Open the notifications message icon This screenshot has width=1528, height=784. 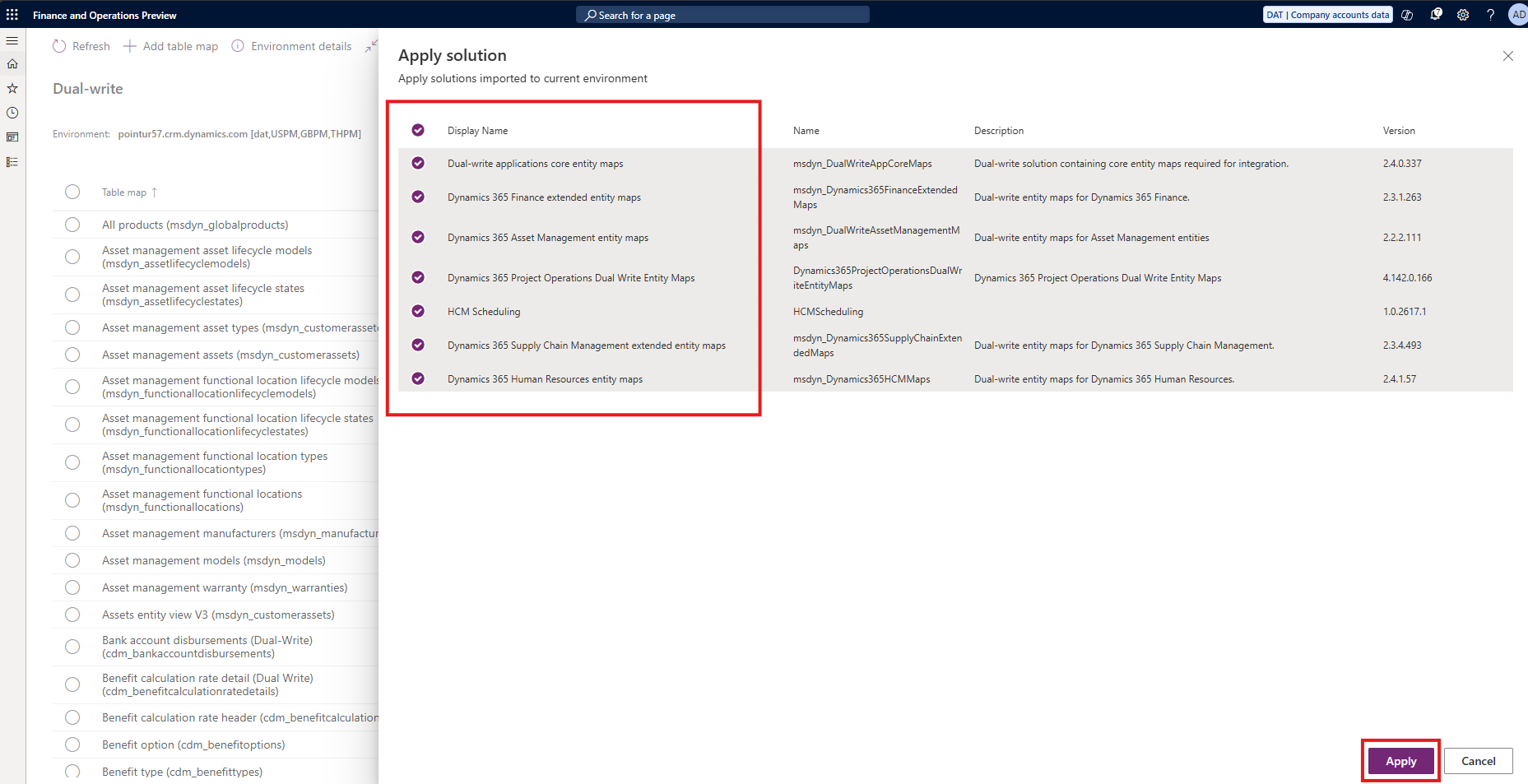1436,15
